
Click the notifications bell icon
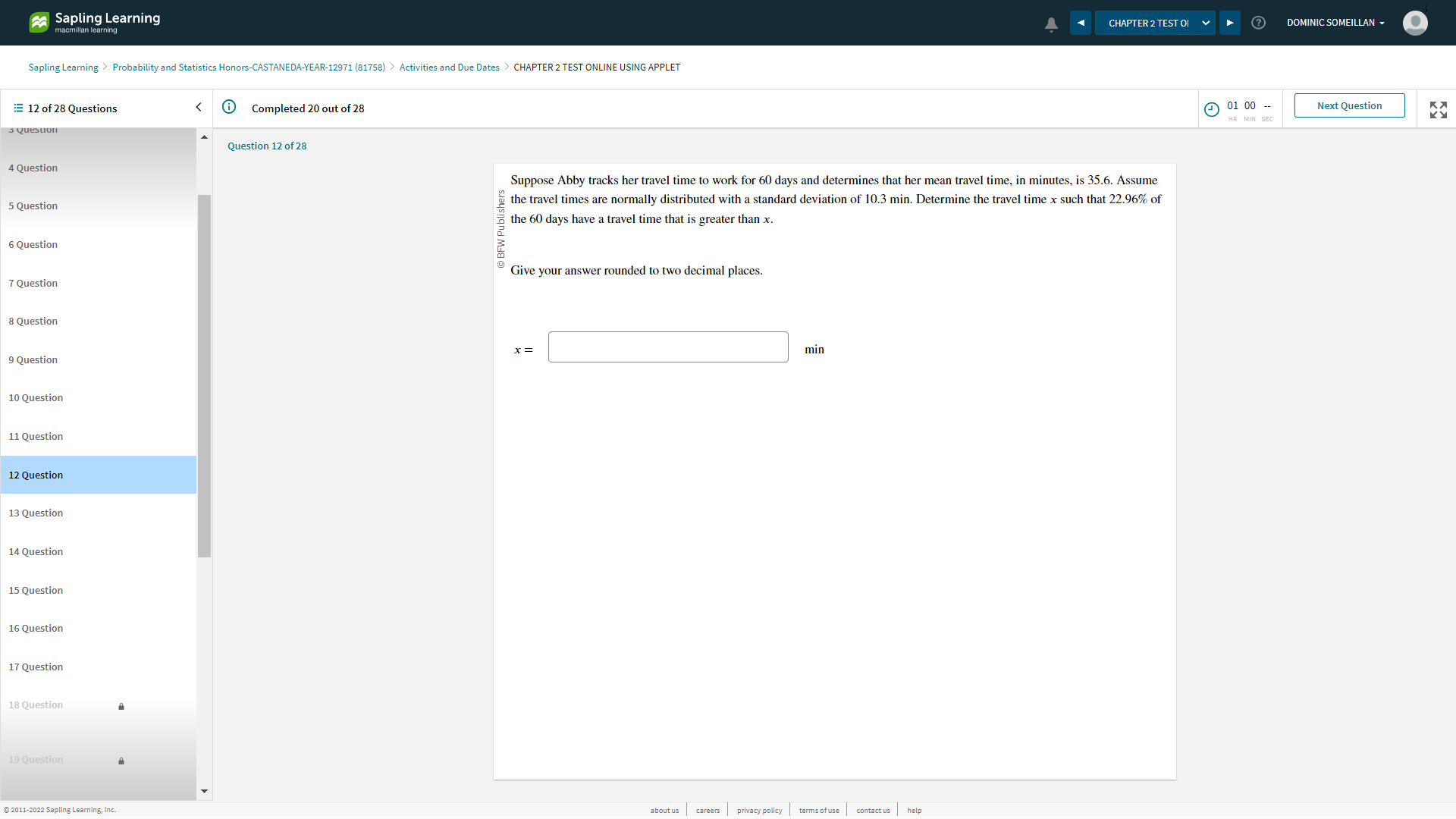click(x=1051, y=24)
